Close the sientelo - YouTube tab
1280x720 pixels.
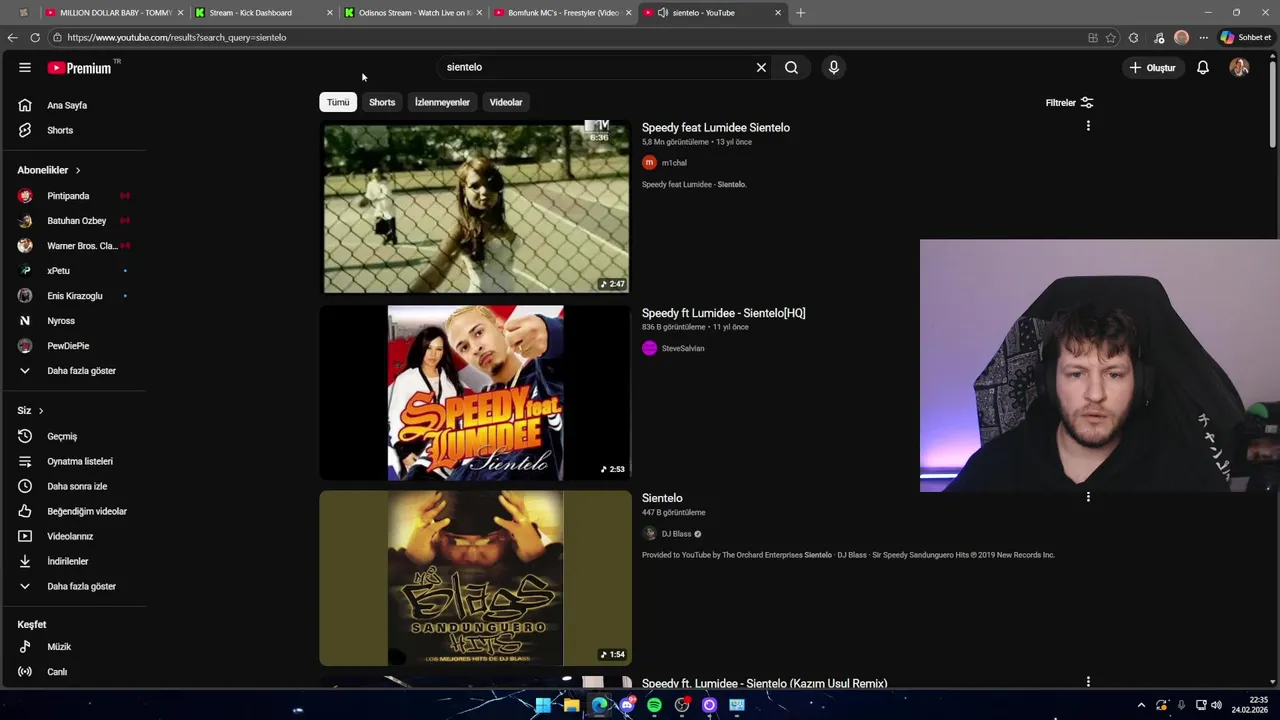[778, 13]
